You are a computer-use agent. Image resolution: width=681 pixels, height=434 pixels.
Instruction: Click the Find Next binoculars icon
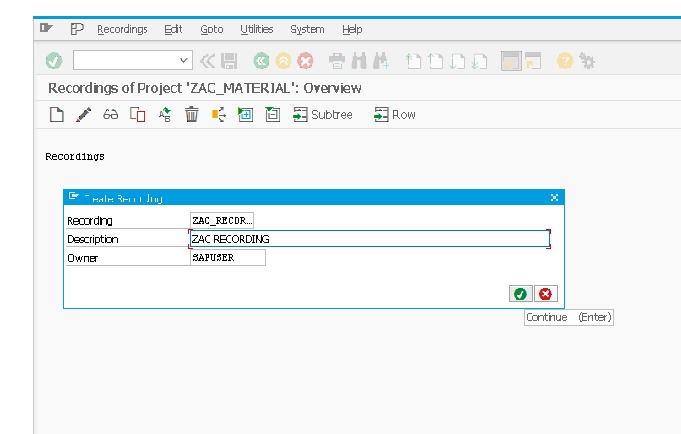tap(381, 61)
